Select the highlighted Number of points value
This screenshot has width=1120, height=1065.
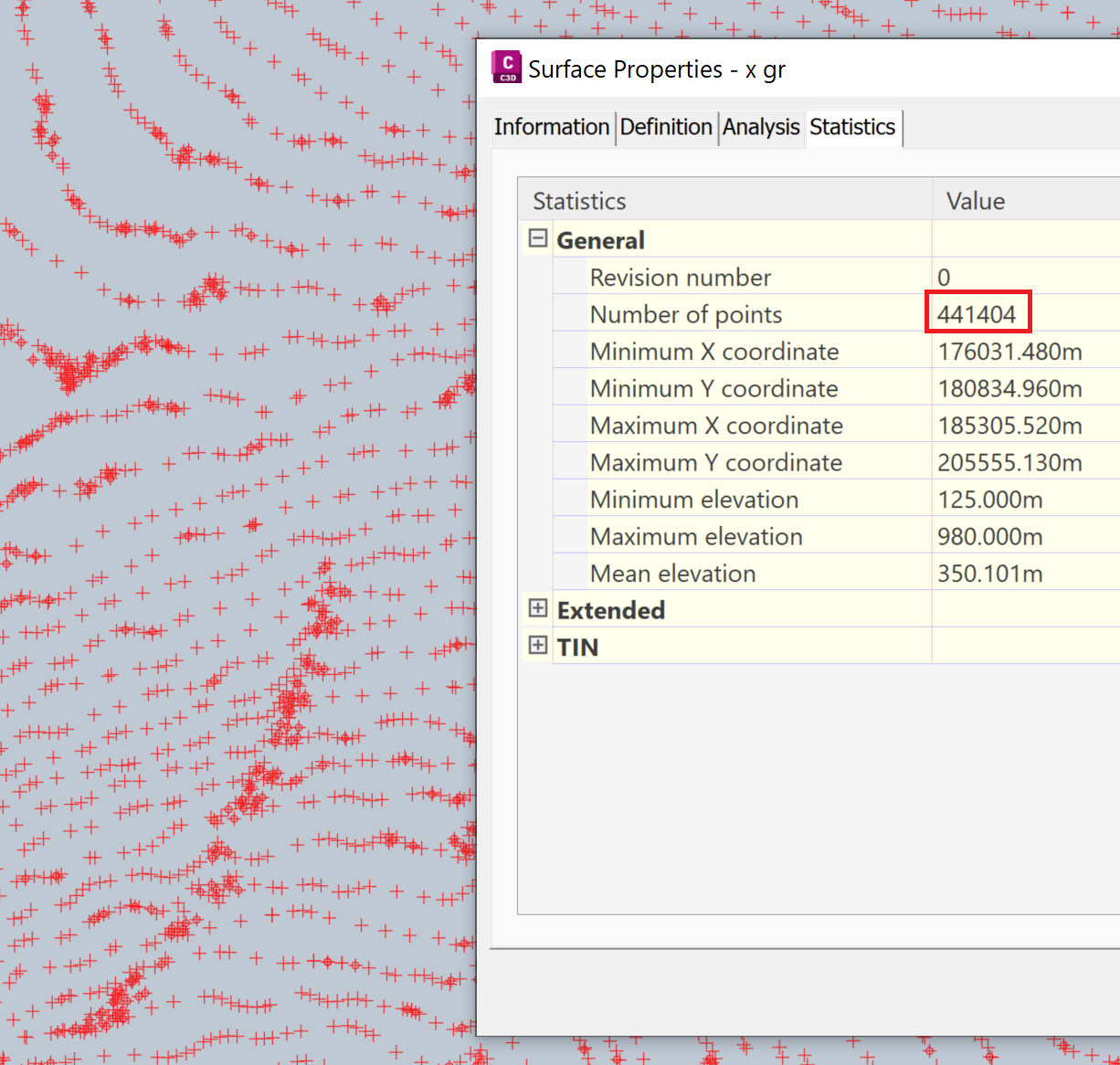coord(977,313)
